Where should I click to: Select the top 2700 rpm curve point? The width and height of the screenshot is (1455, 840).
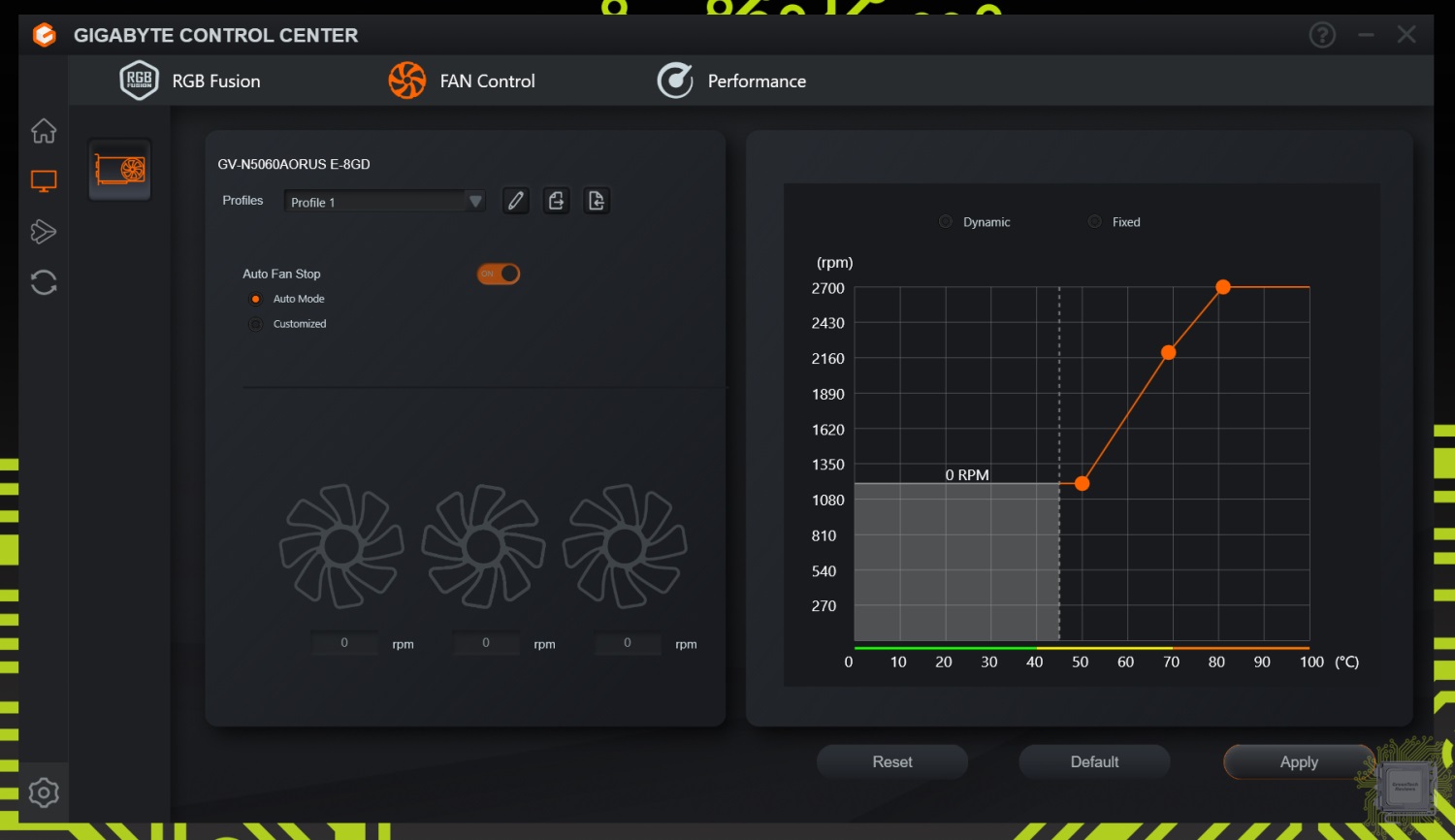point(1223,287)
